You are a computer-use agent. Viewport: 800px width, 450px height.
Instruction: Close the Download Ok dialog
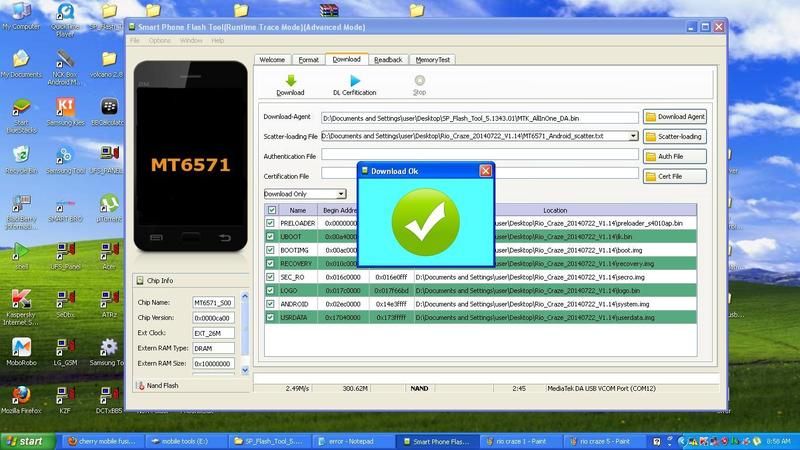(x=485, y=171)
